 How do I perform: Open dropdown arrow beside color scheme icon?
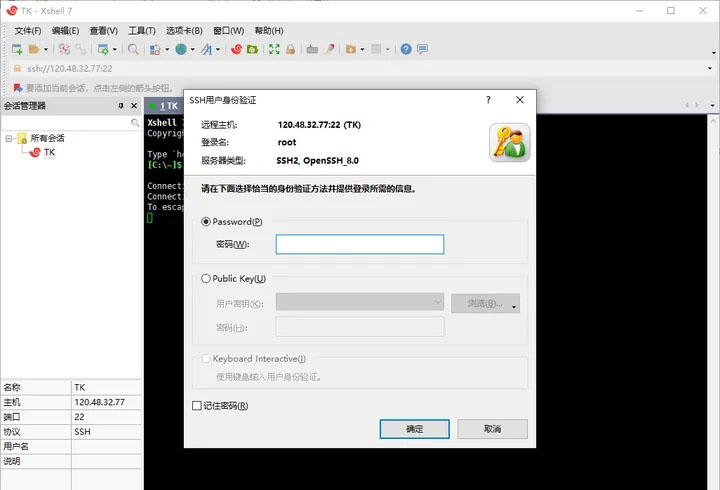point(167,49)
